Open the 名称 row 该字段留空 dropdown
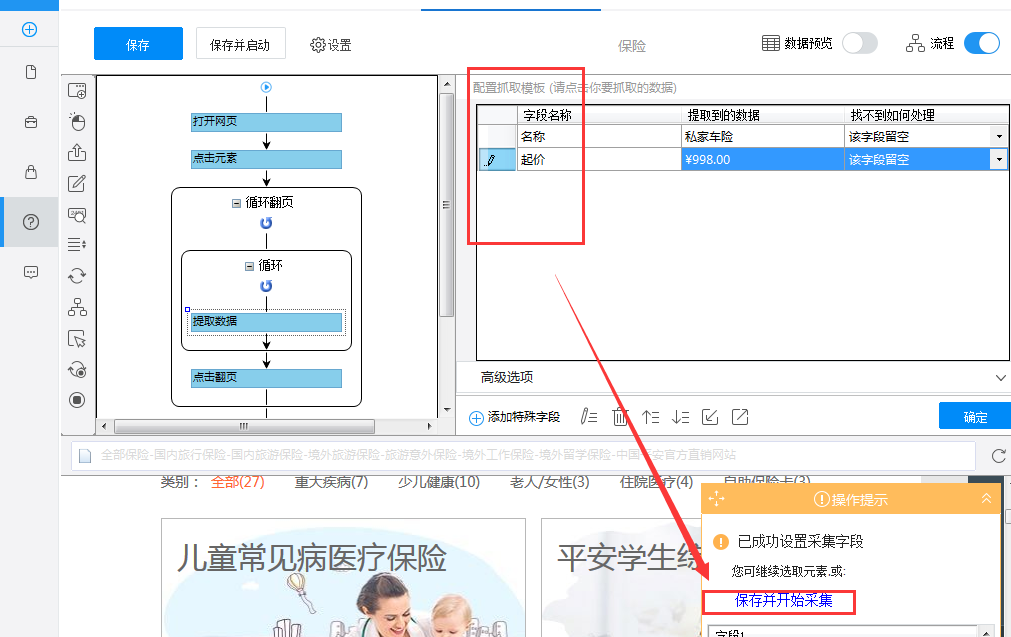1011x637 pixels. (x=999, y=137)
